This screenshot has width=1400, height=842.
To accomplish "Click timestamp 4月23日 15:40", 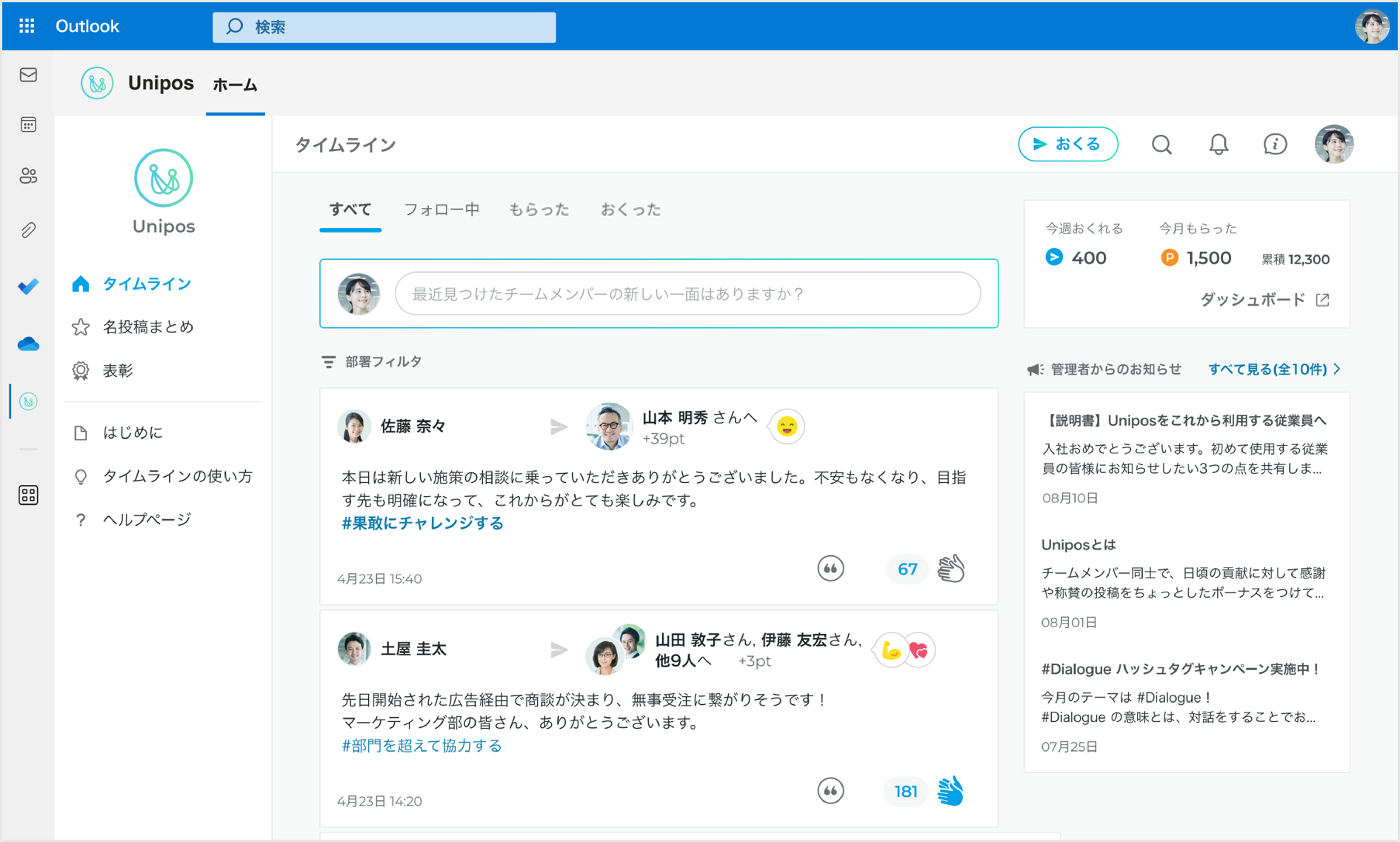I will click(x=380, y=579).
